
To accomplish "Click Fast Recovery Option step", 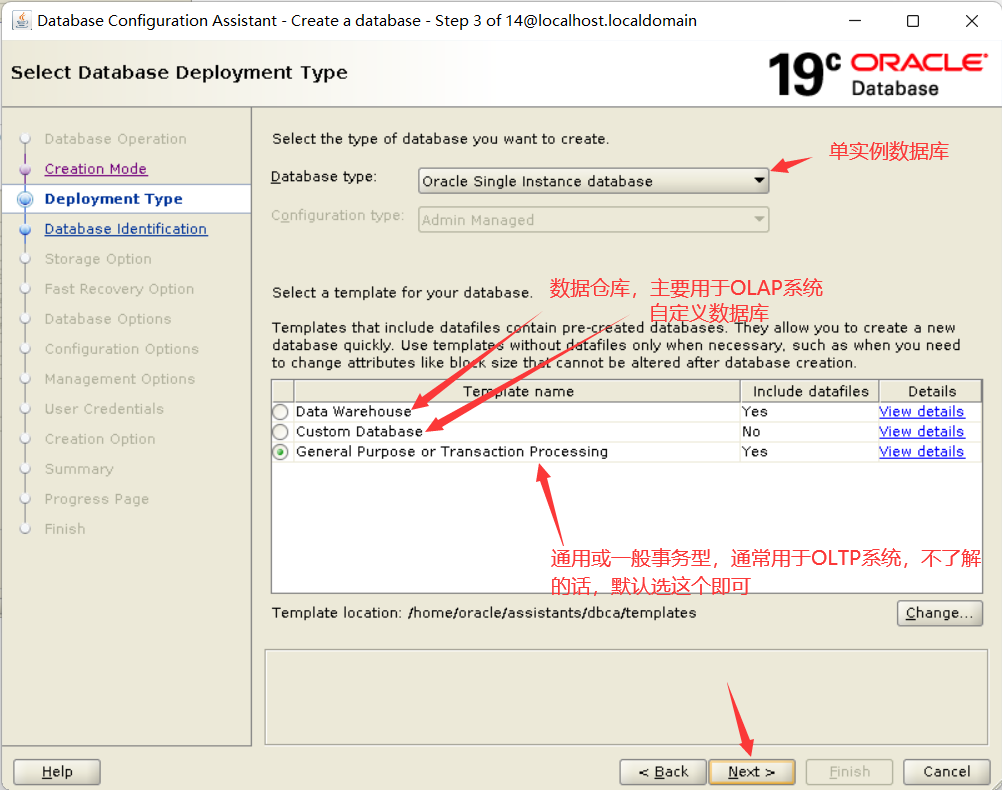I will (119, 289).
